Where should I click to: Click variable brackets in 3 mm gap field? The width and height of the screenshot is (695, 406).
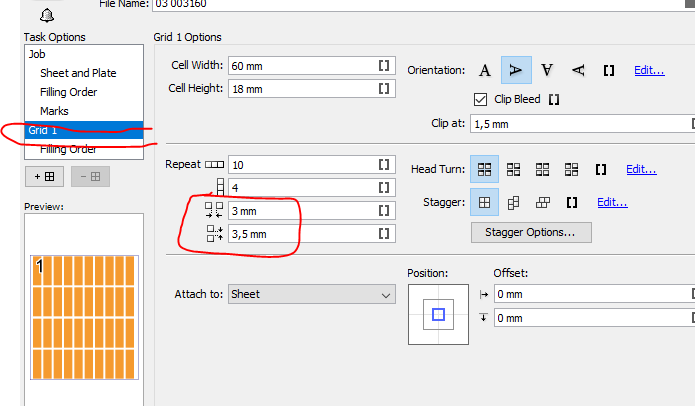(384, 211)
